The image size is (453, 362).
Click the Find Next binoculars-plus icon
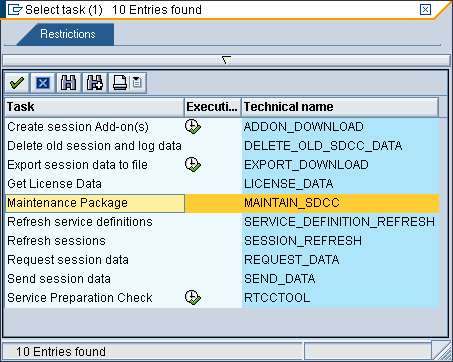95,83
